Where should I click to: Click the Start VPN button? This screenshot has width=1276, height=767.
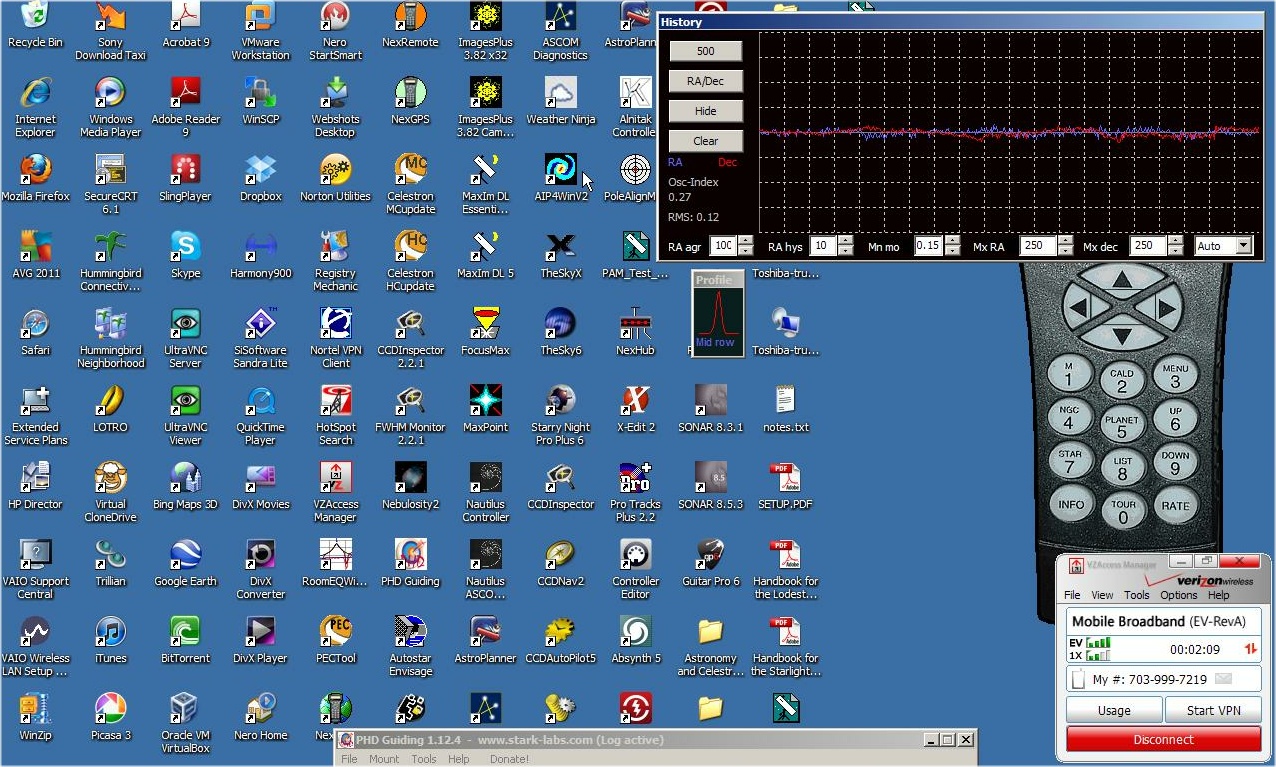coord(1213,711)
